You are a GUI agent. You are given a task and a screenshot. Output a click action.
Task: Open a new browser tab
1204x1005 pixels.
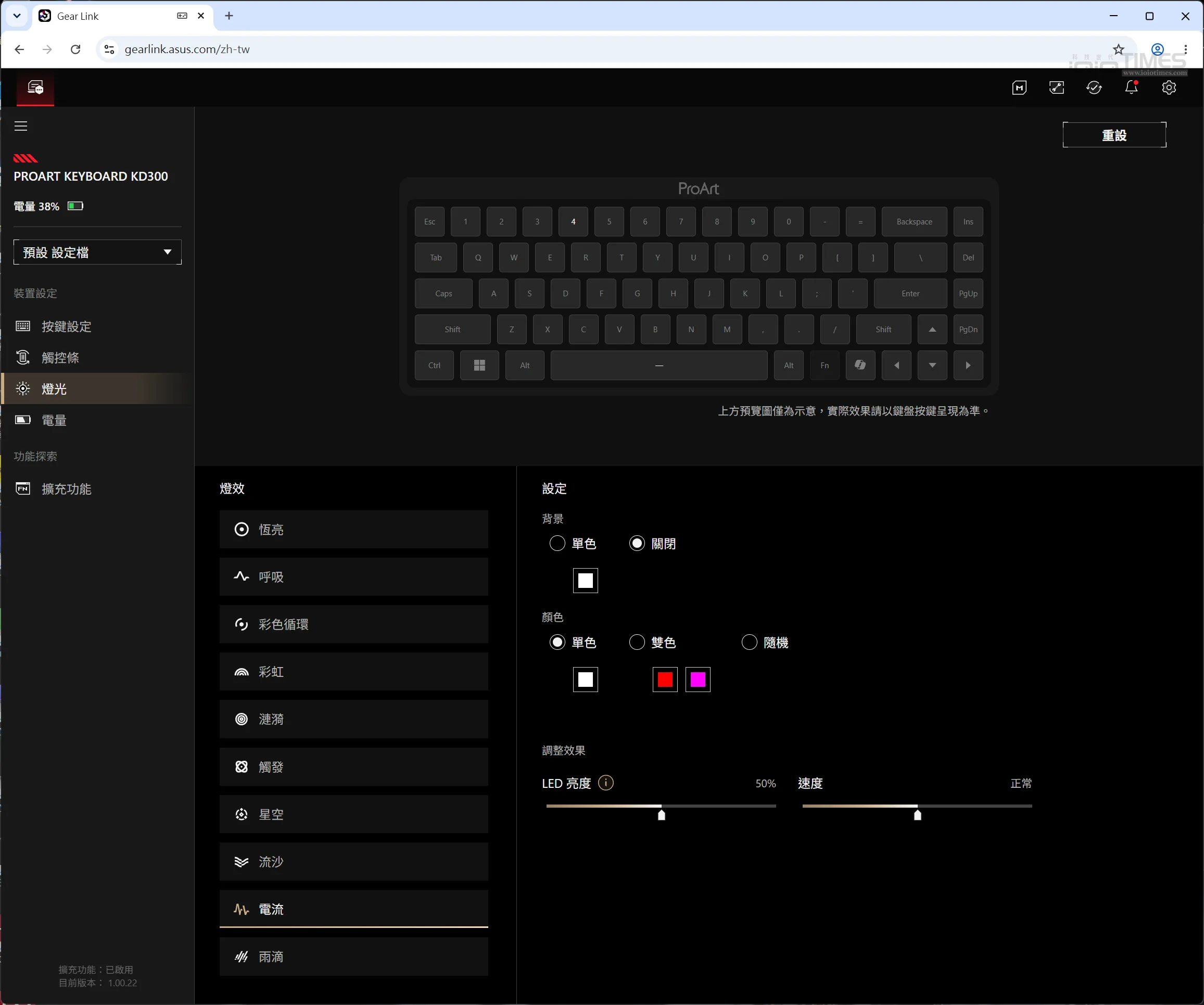229,16
